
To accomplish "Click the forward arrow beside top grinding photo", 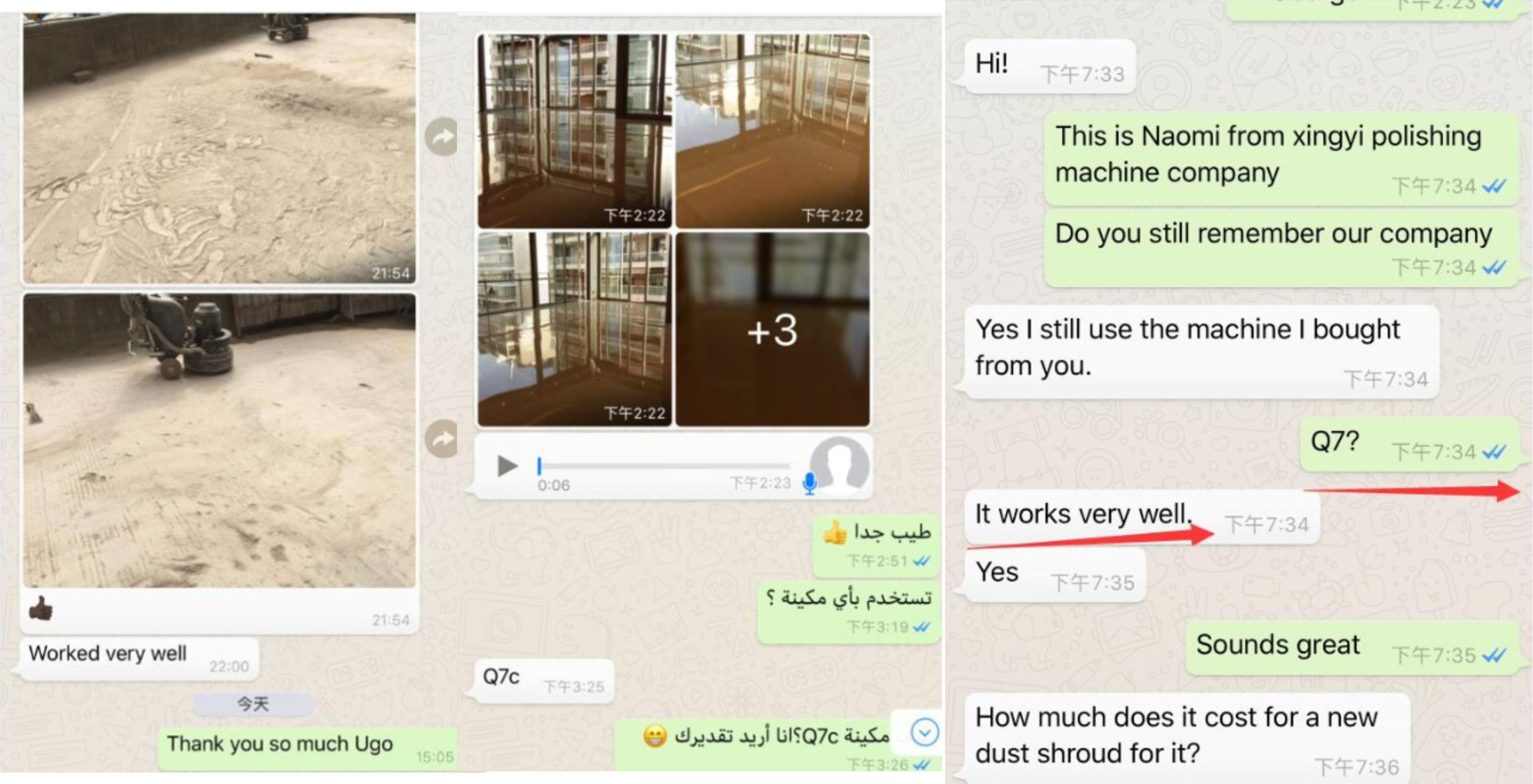I will coord(441,137).
